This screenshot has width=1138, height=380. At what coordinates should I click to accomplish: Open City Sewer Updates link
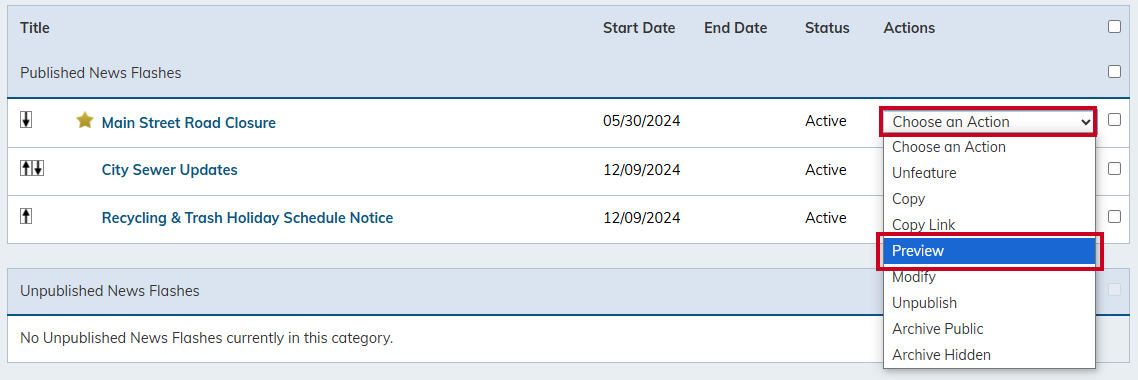coord(169,170)
